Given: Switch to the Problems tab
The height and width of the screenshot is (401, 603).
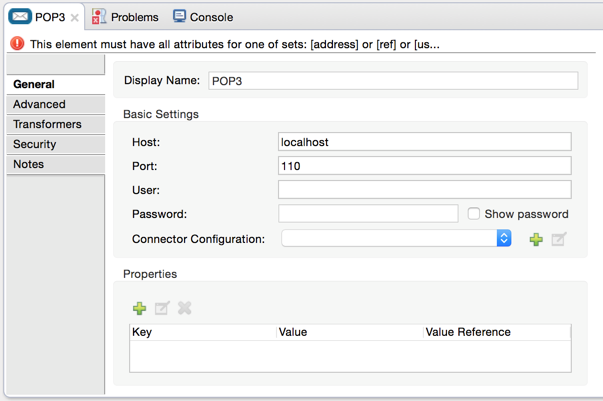Looking at the screenshot, I should click(x=125, y=17).
